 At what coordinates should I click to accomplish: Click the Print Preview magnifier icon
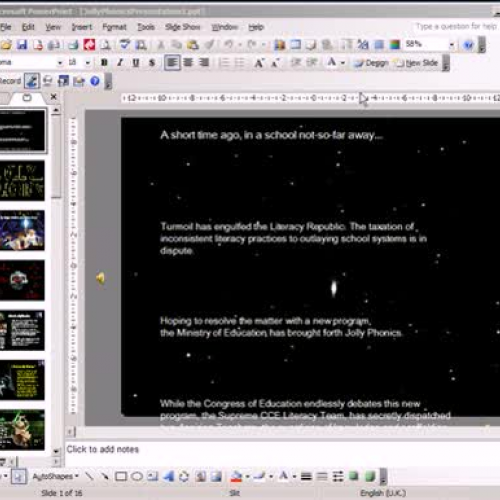105,45
